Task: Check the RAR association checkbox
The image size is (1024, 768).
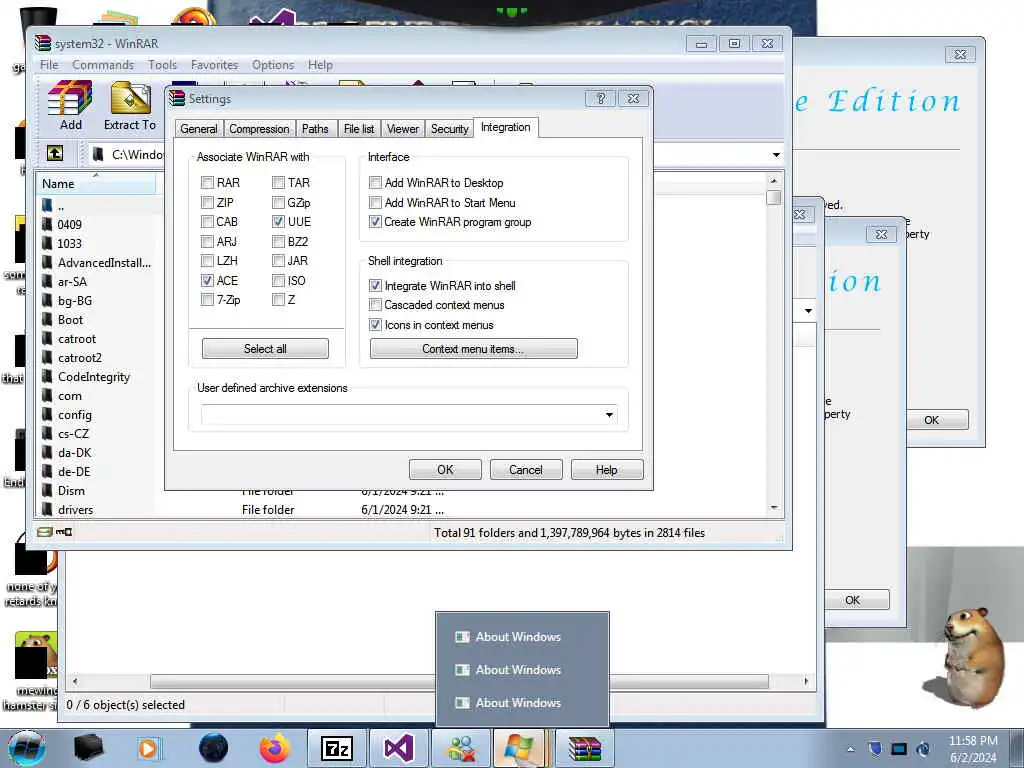Action: [x=207, y=182]
